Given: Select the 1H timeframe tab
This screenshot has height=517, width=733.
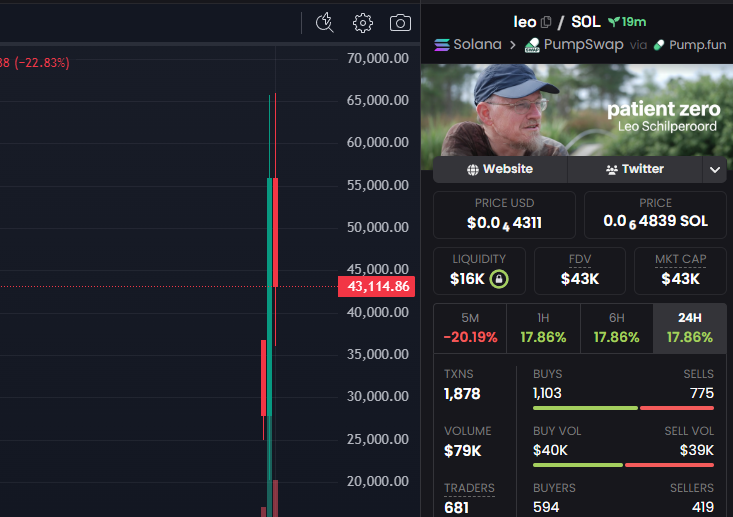Looking at the screenshot, I should pyautogui.click(x=543, y=328).
